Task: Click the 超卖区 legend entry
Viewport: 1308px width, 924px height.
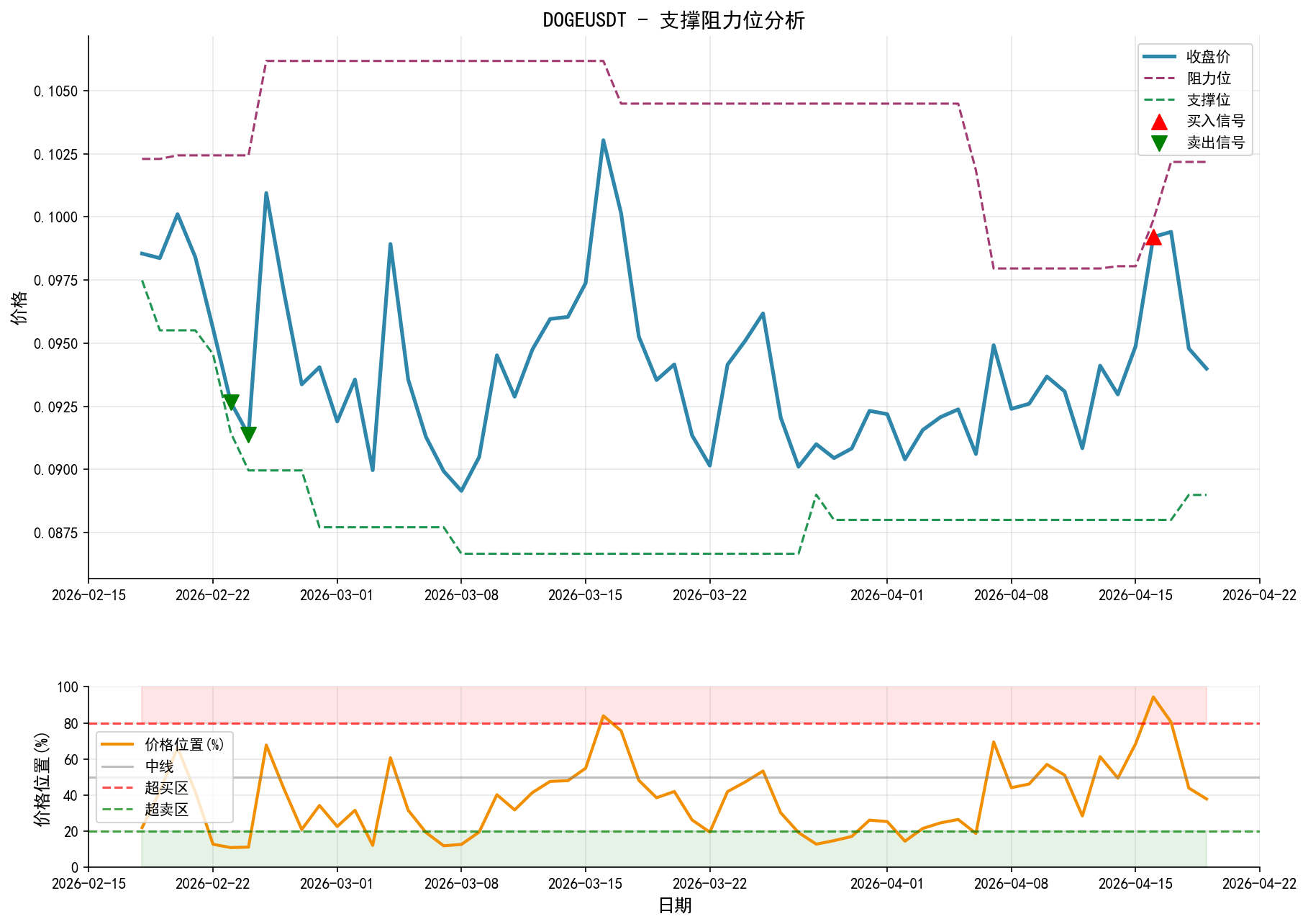Action: [x=145, y=810]
